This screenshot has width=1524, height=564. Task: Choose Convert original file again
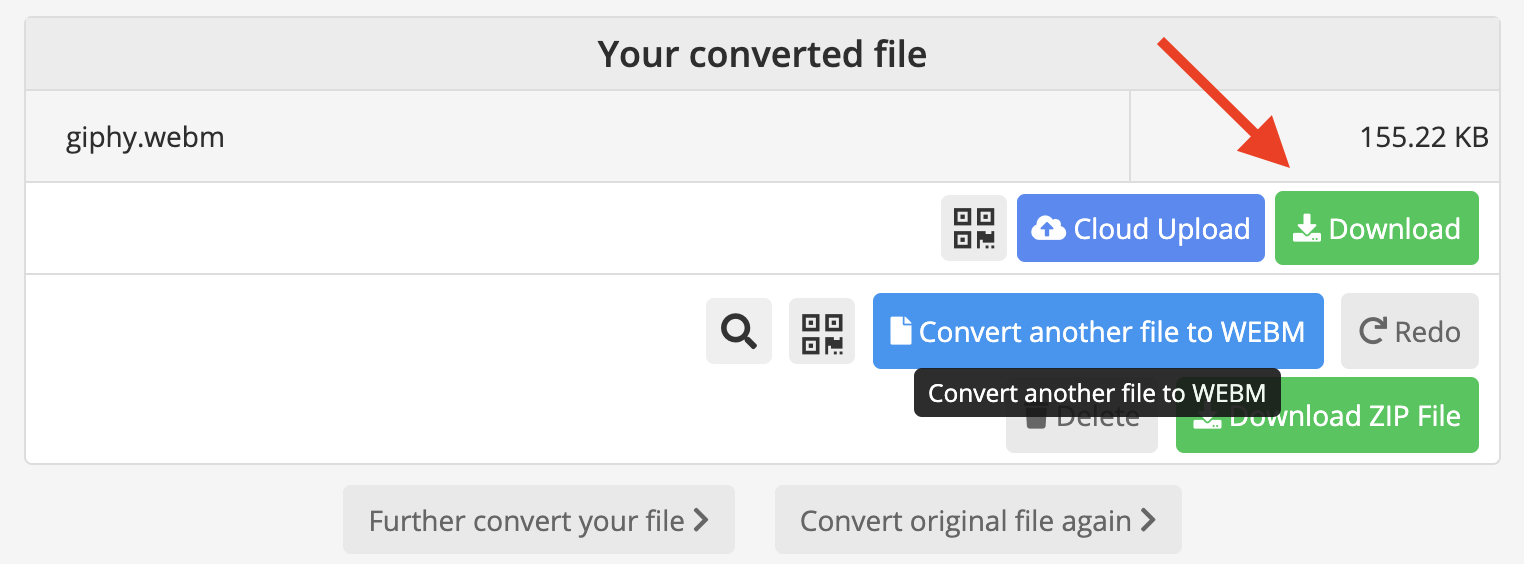(977, 520)
